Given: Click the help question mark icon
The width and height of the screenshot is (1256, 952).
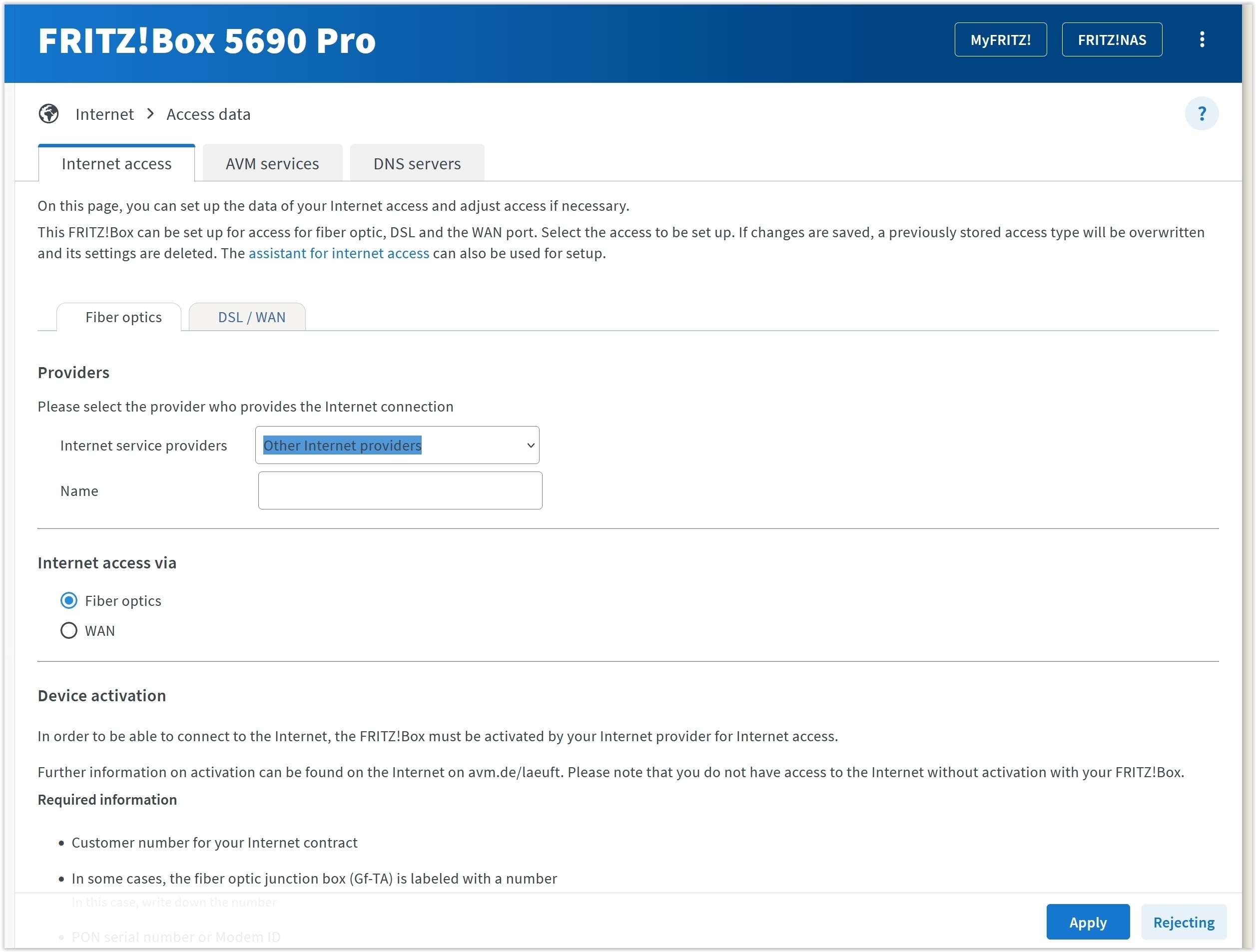Looking at the screenshot, I should [x=1202, y=114].
